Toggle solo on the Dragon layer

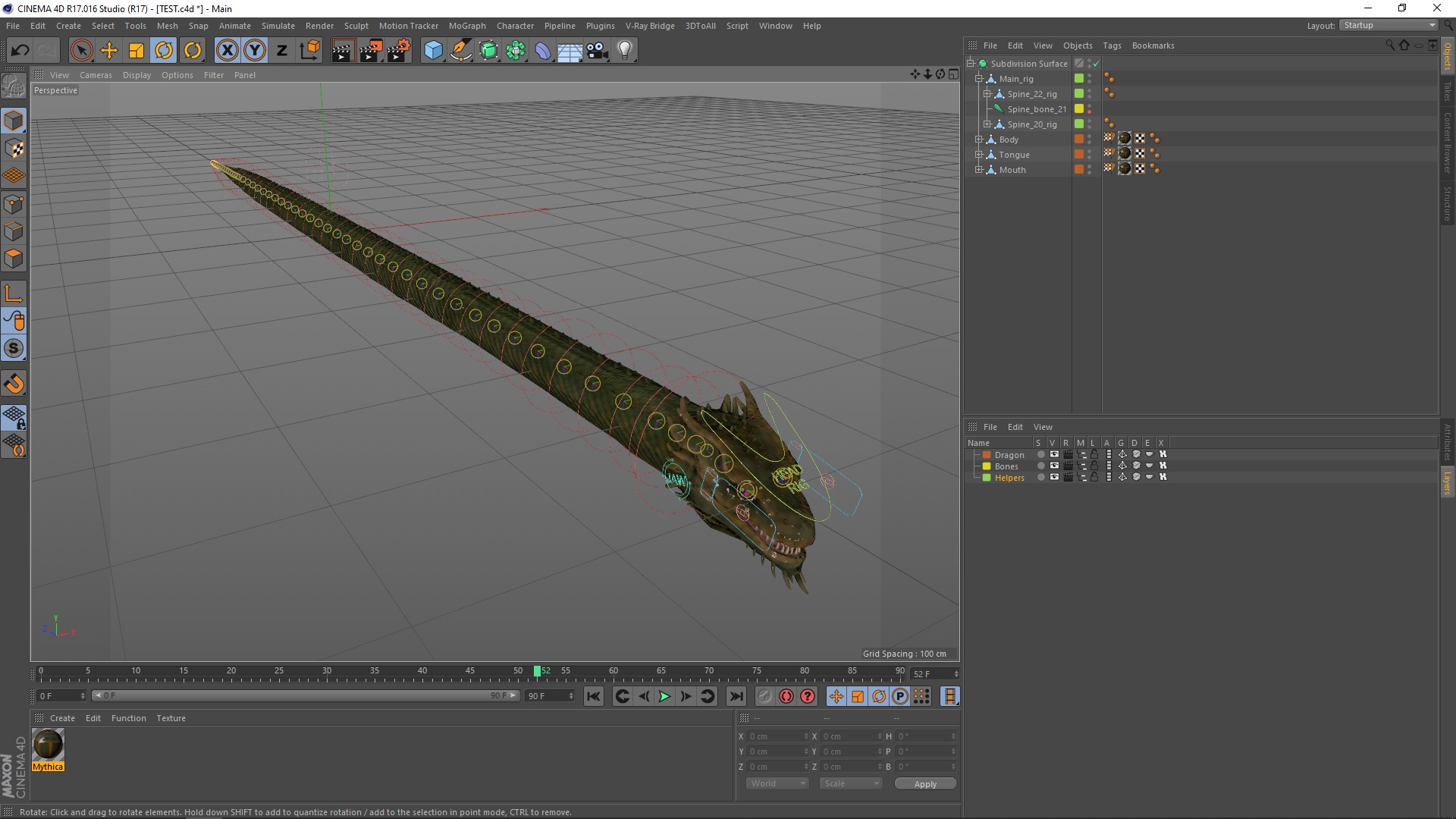point(1041,455)
